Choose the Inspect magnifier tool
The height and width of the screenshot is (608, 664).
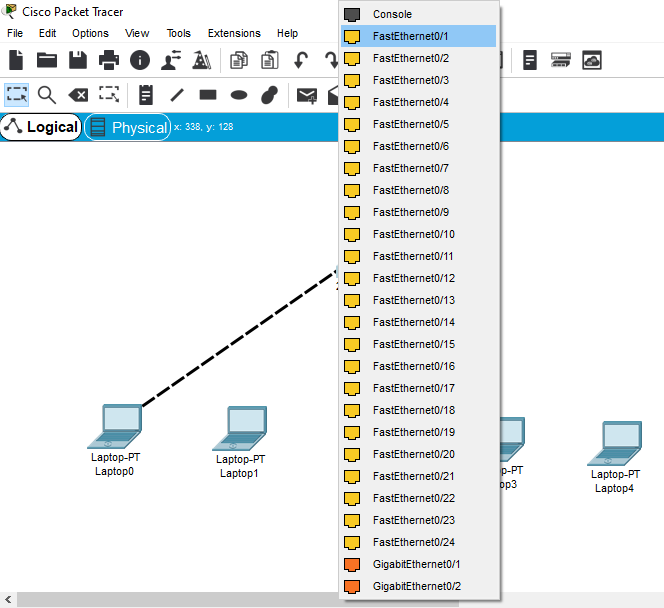[47, 94]
